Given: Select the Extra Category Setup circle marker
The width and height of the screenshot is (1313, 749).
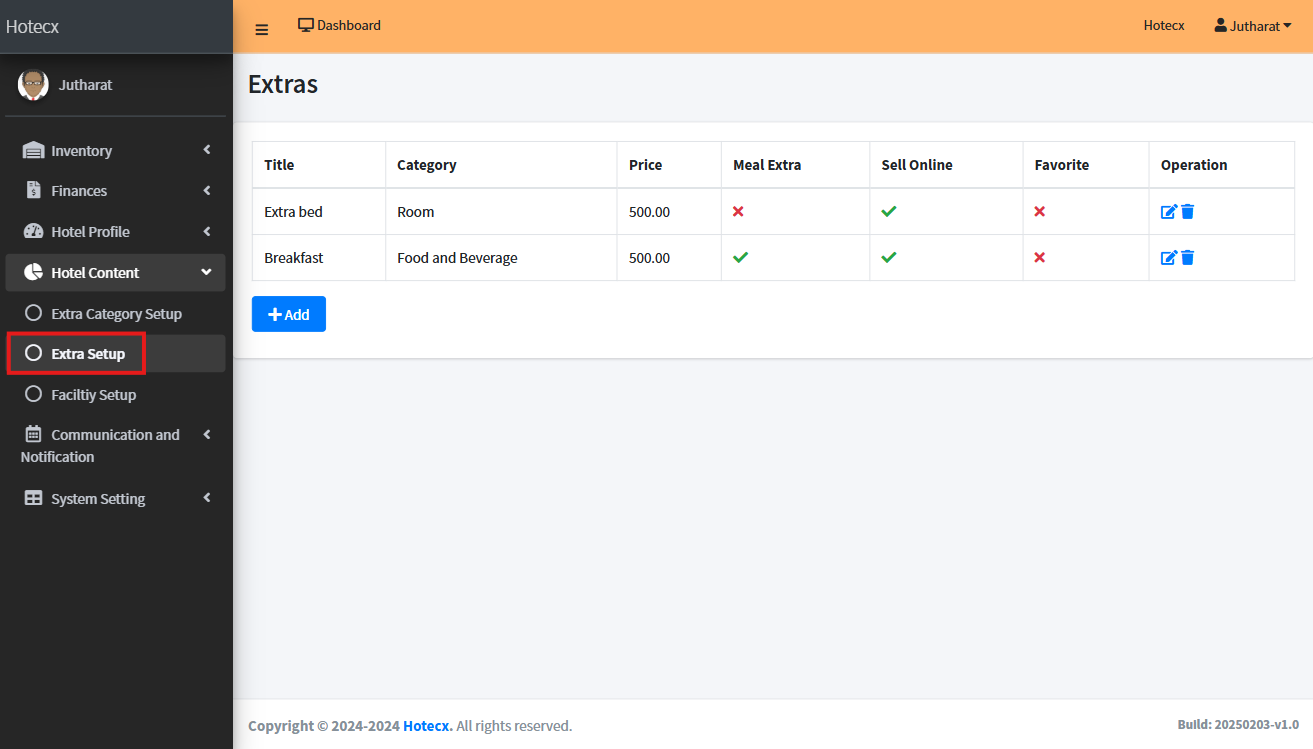Looking at the screenshot, I should [x=33, y=313].
